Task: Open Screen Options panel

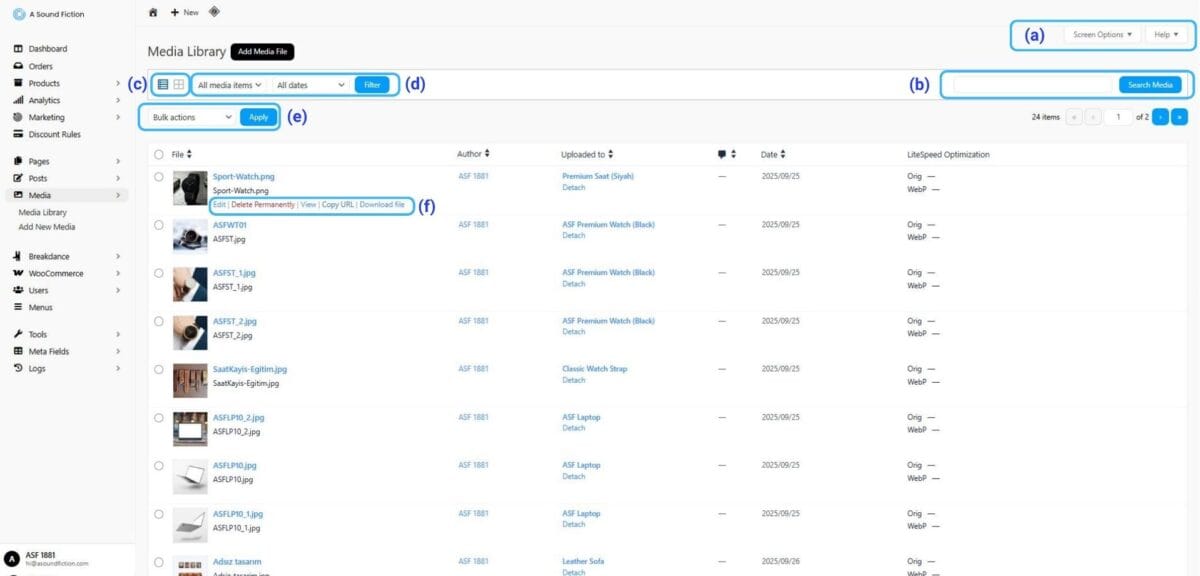Action: [1103, 34]
